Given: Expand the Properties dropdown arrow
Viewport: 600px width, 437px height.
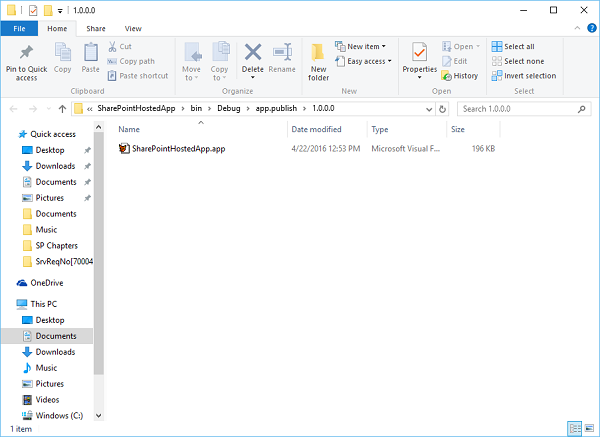Looking at the screenshot, I should (419, 78).
